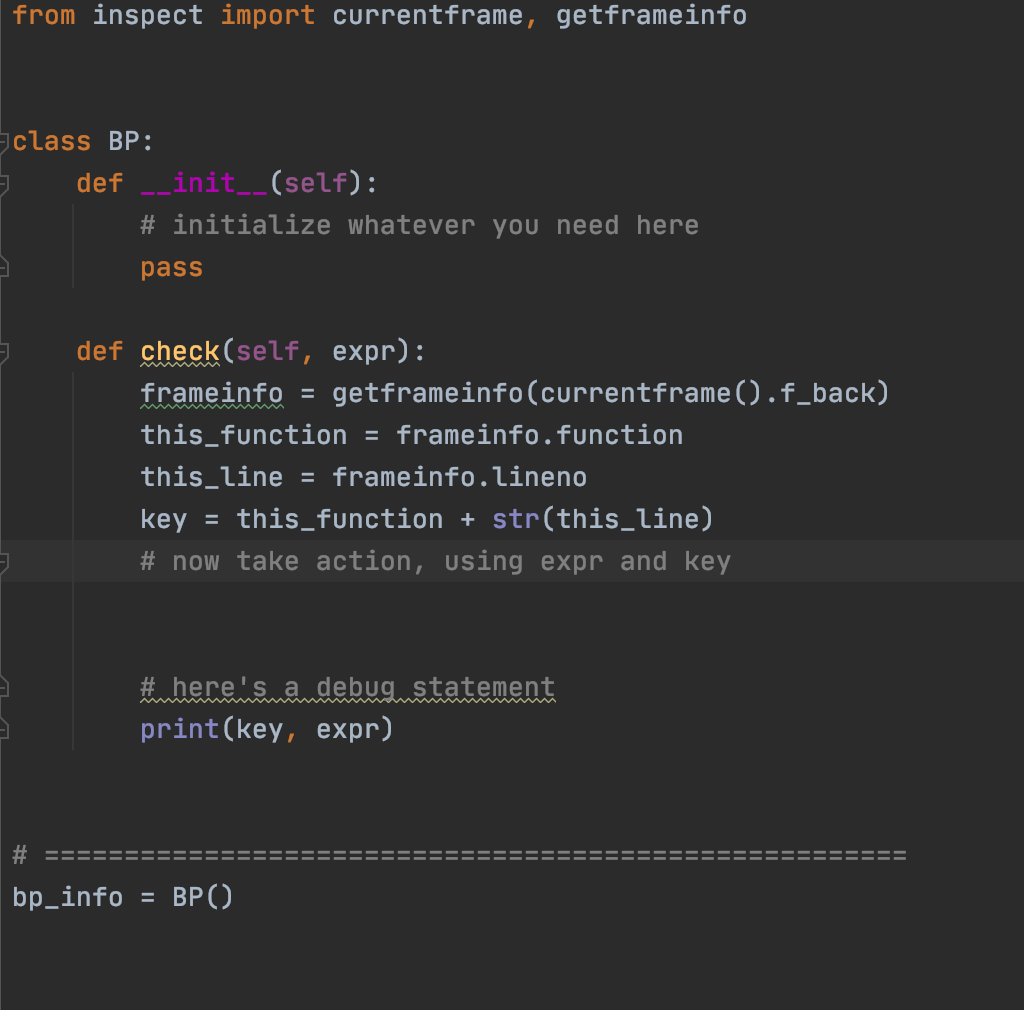Click "this_line" inside str()

(x=628, y=520)
